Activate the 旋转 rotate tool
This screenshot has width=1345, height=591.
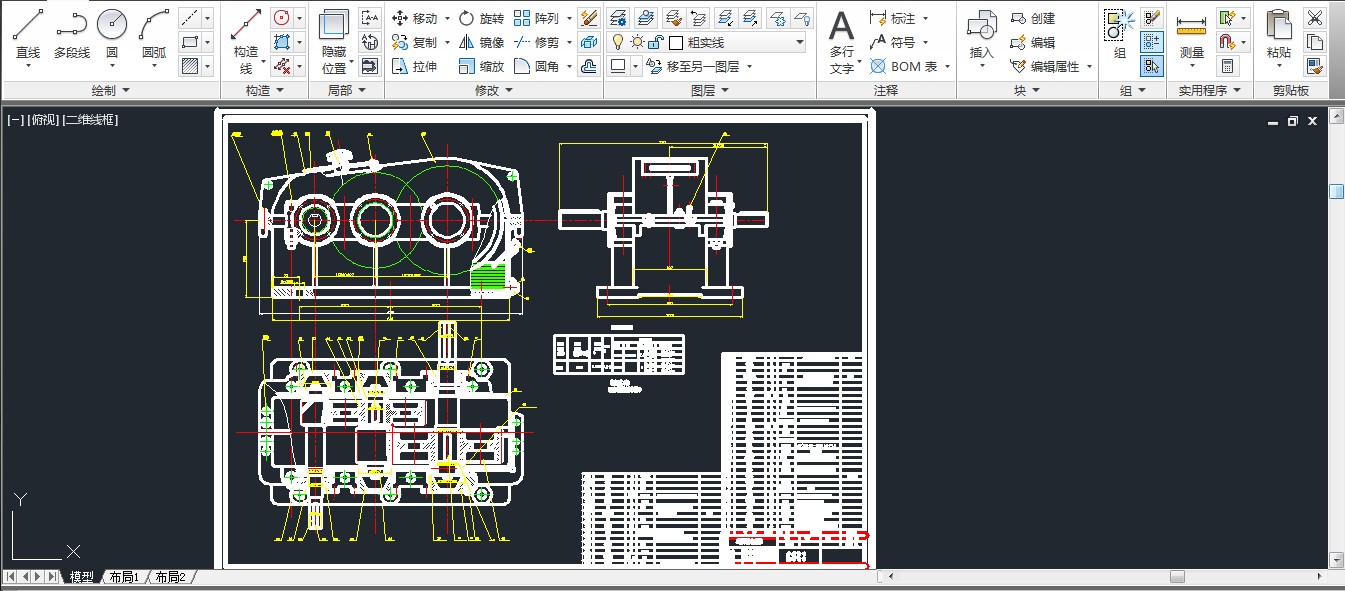[x=481, y=19]
